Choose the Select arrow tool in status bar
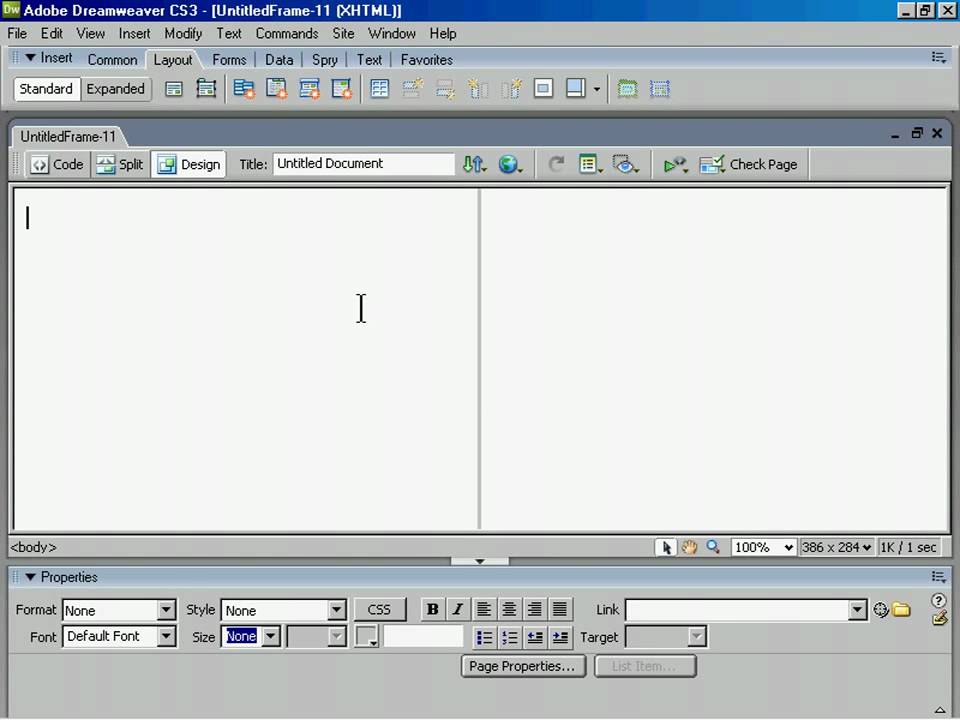 (666, 547)
